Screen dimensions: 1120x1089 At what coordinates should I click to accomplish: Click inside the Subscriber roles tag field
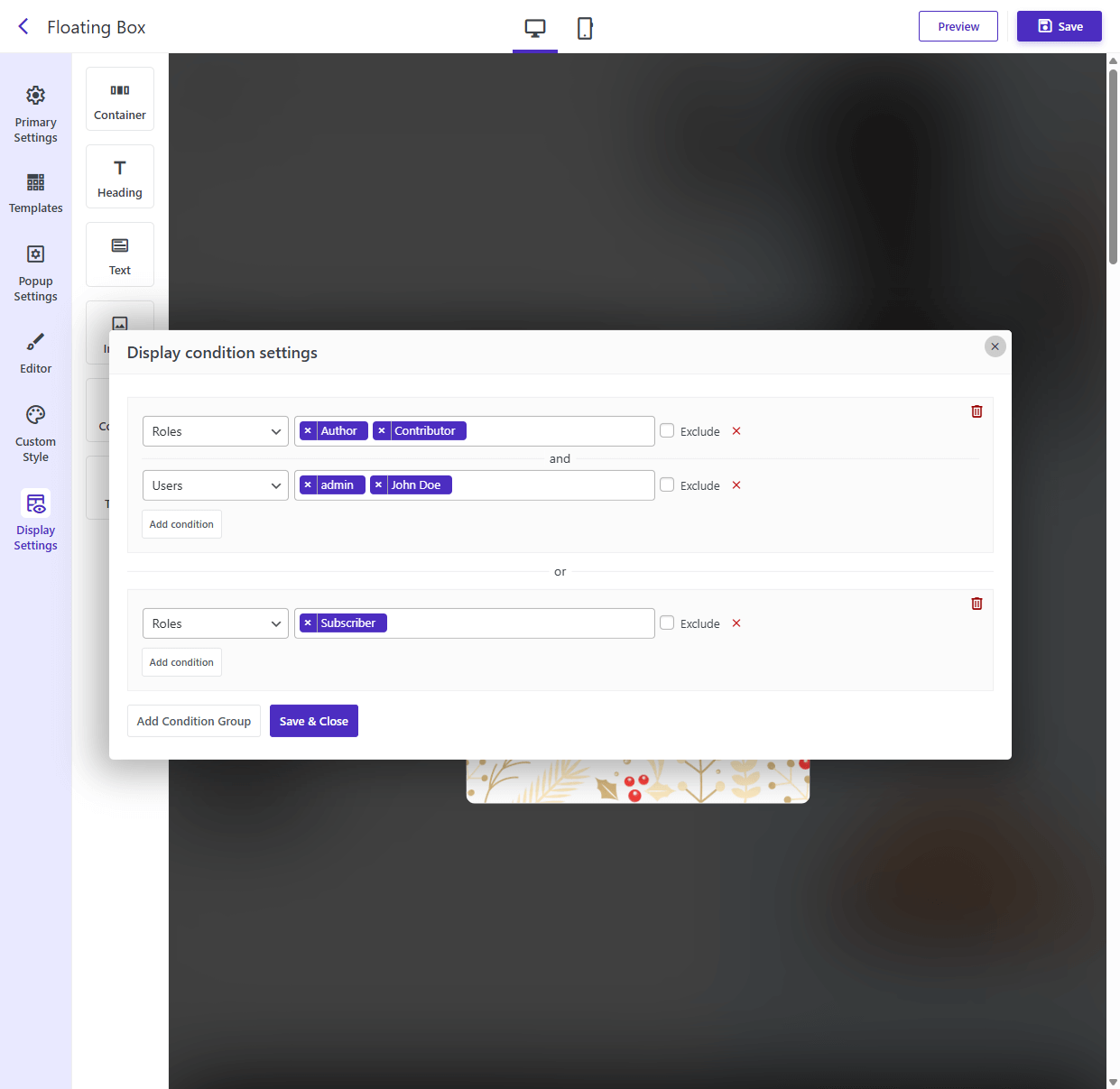(x=519, y=623)
